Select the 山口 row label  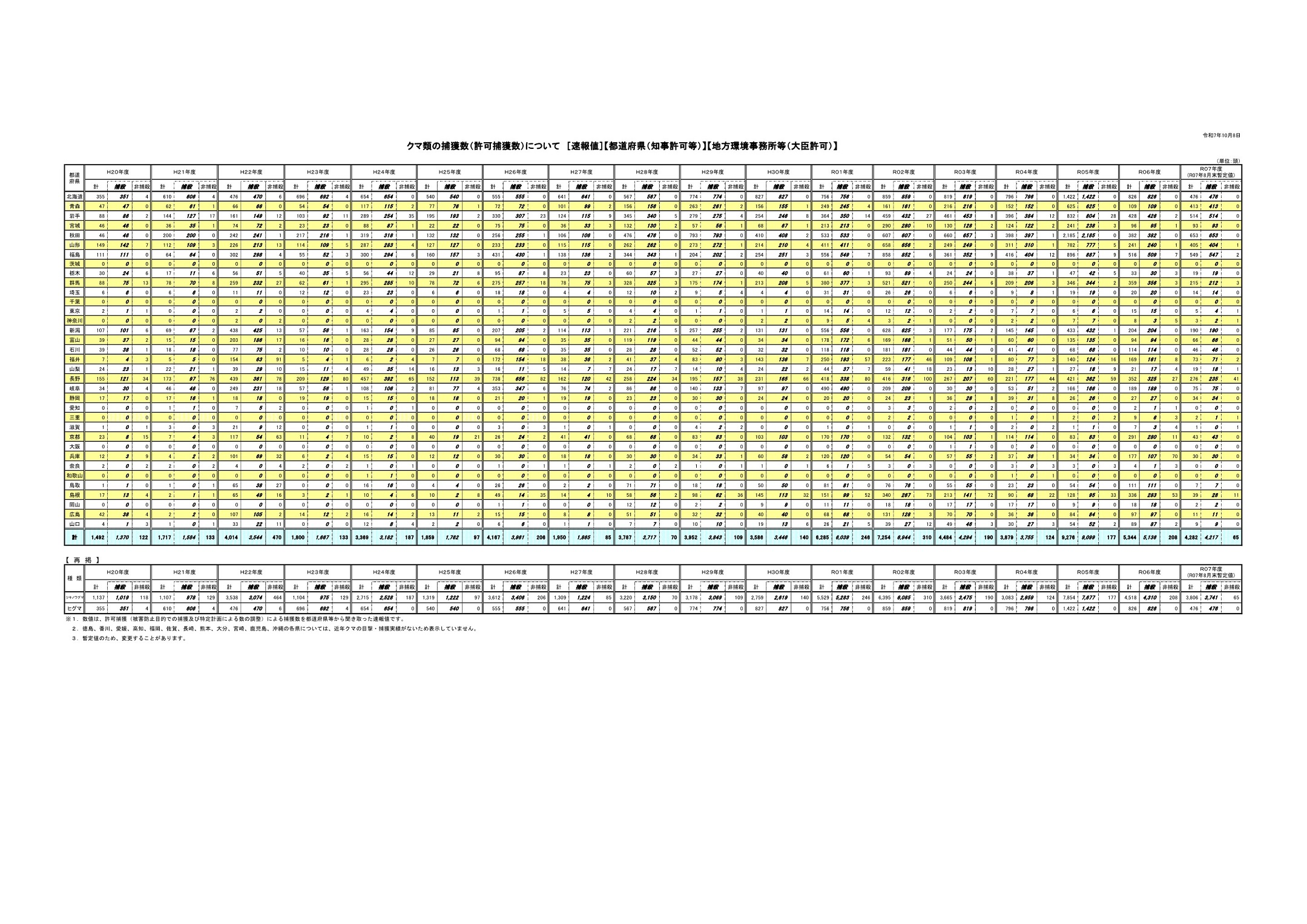point(74,524)
